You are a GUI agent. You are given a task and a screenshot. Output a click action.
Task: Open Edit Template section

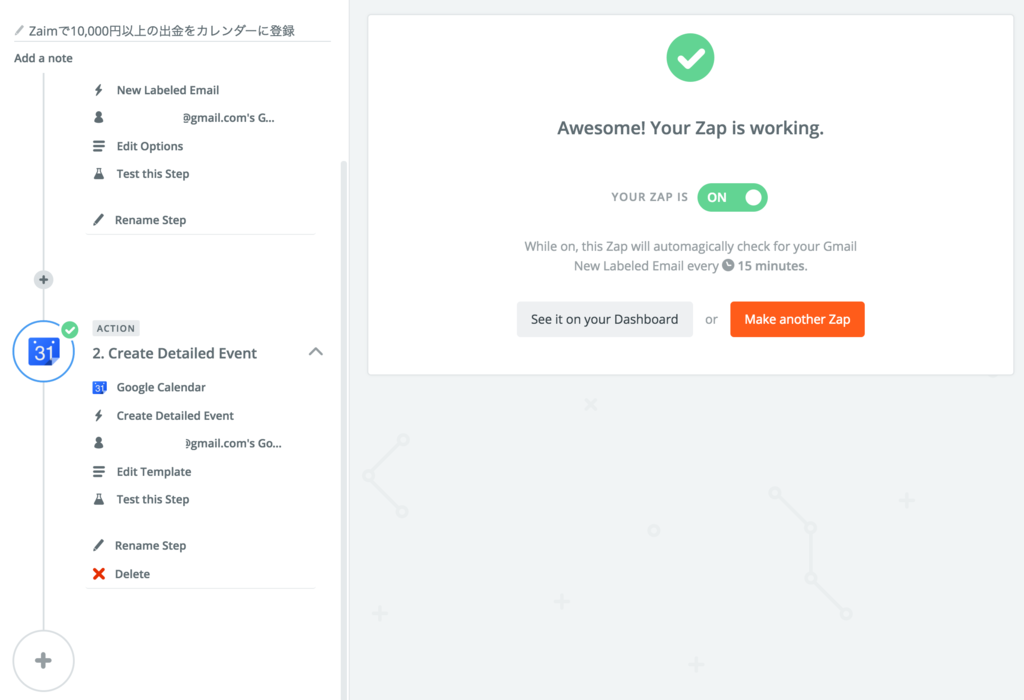point(153,472)
